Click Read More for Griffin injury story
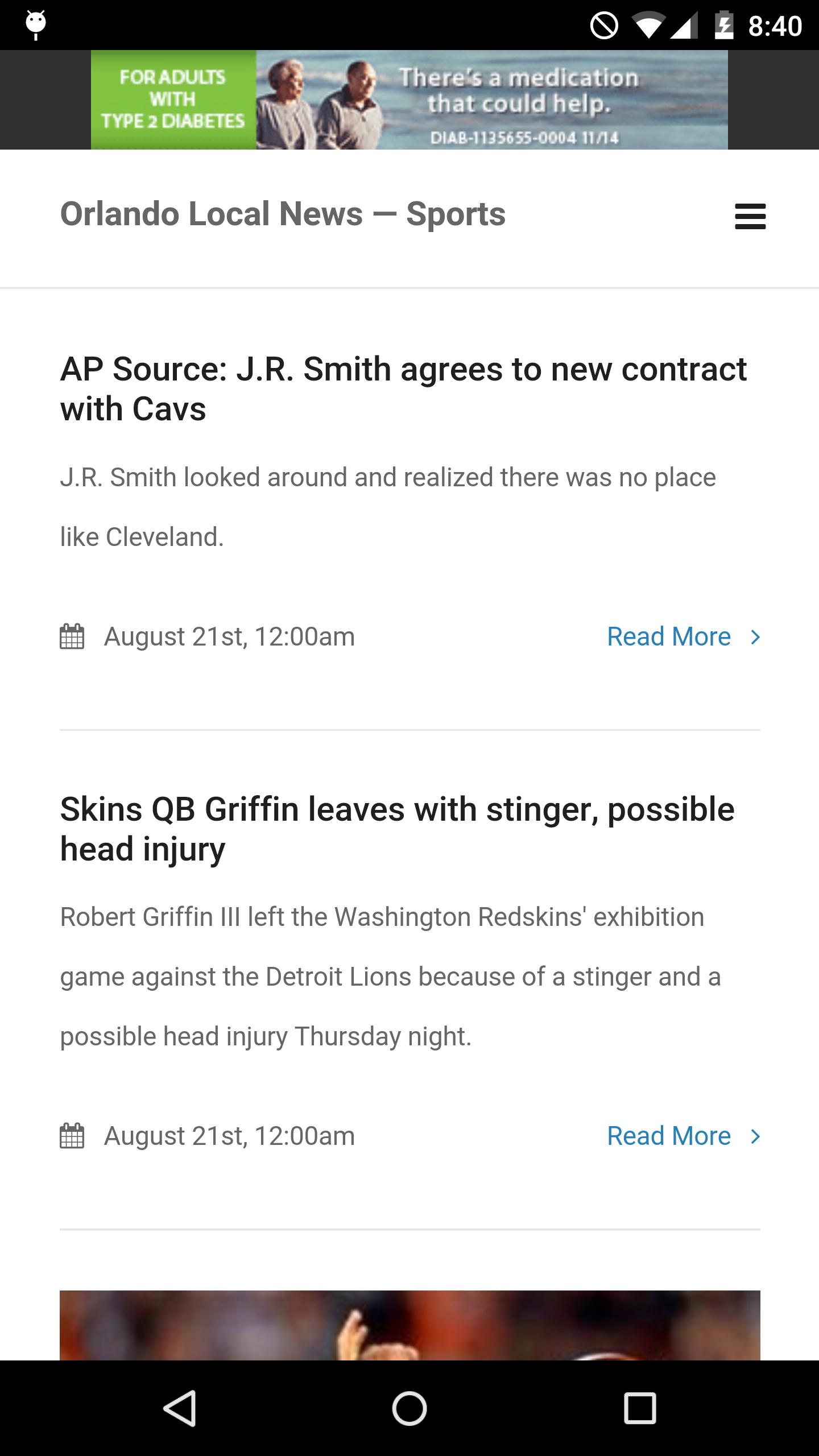 pos(669,1136)
